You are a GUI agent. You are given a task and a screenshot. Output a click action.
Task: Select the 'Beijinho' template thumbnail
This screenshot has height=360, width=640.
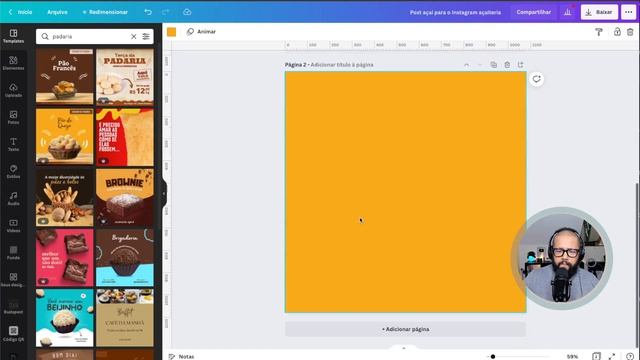pos(64,318)
